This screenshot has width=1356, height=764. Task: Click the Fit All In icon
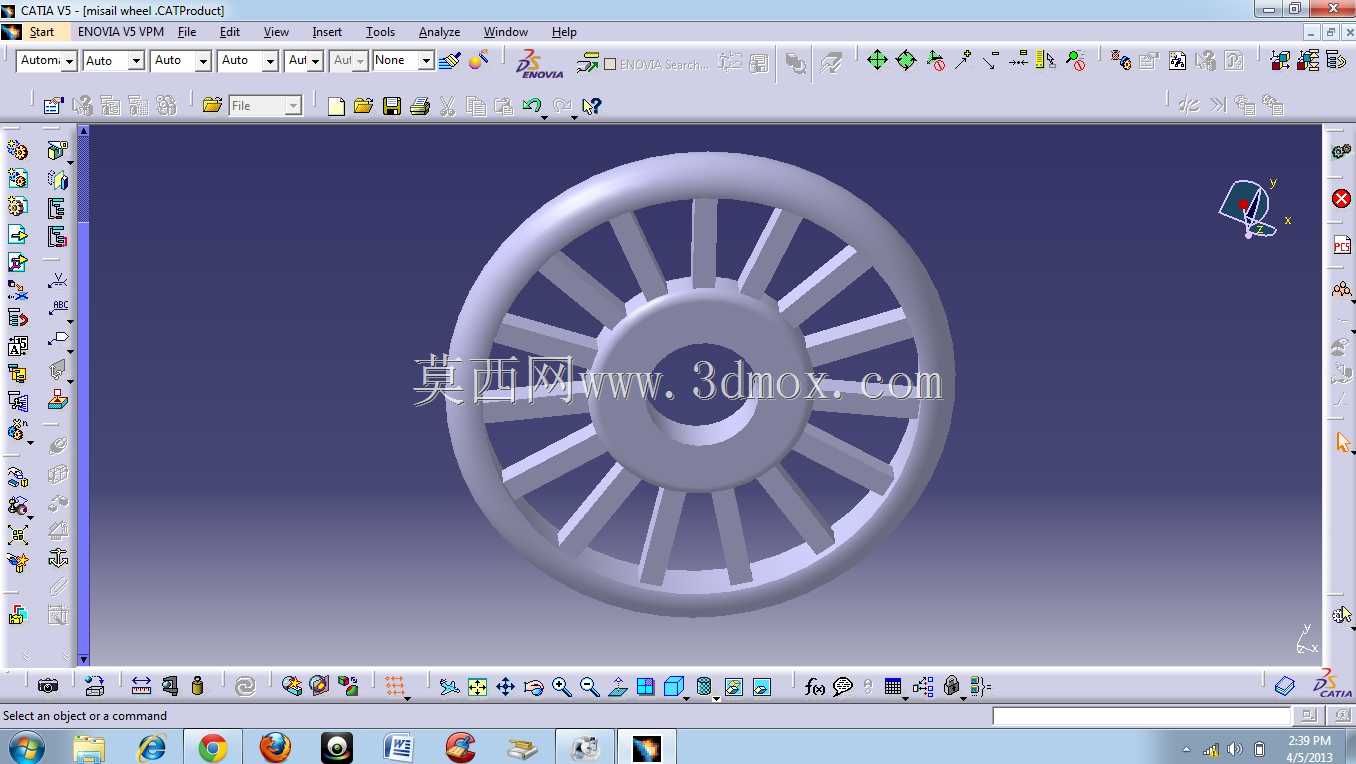point(477,686)
